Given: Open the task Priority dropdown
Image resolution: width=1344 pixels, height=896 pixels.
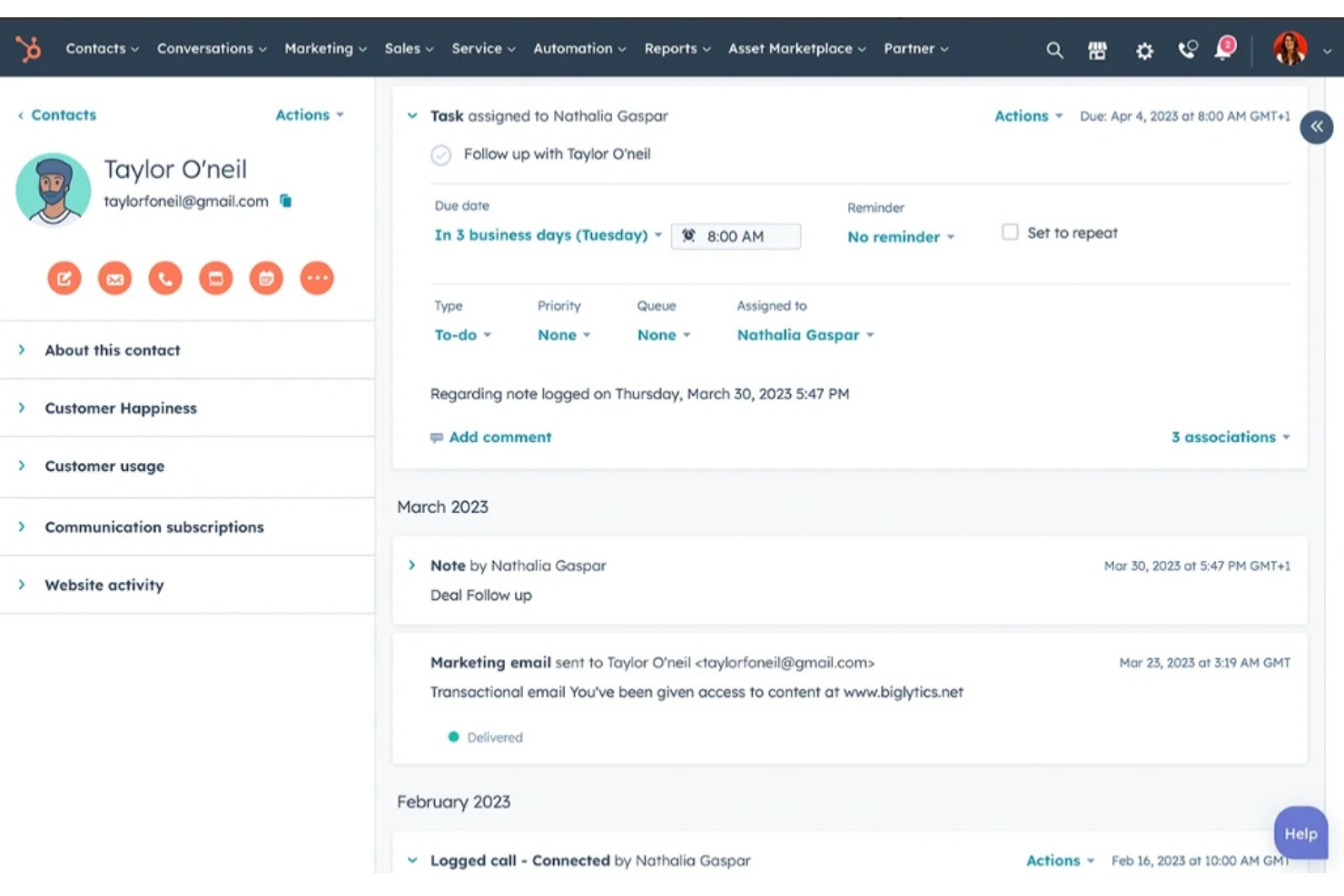Looking at the screenshot, I should pos(563,334).
